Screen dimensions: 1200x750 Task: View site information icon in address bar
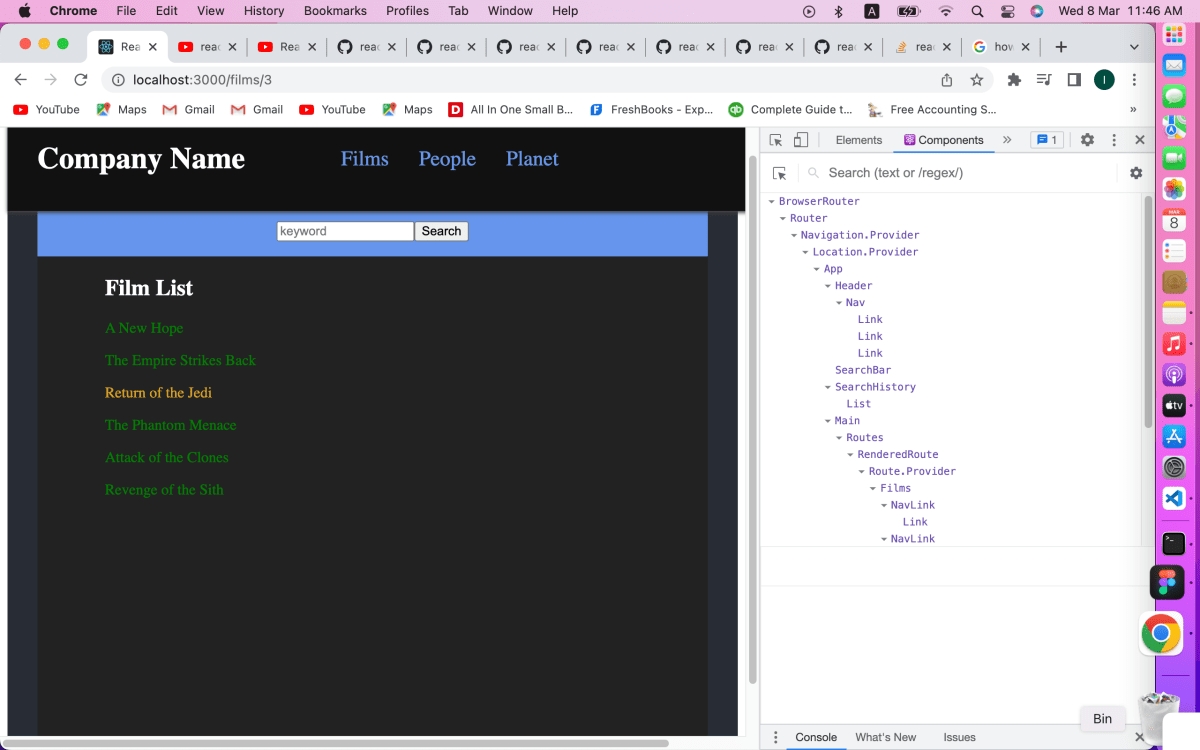tap(117, 80)
